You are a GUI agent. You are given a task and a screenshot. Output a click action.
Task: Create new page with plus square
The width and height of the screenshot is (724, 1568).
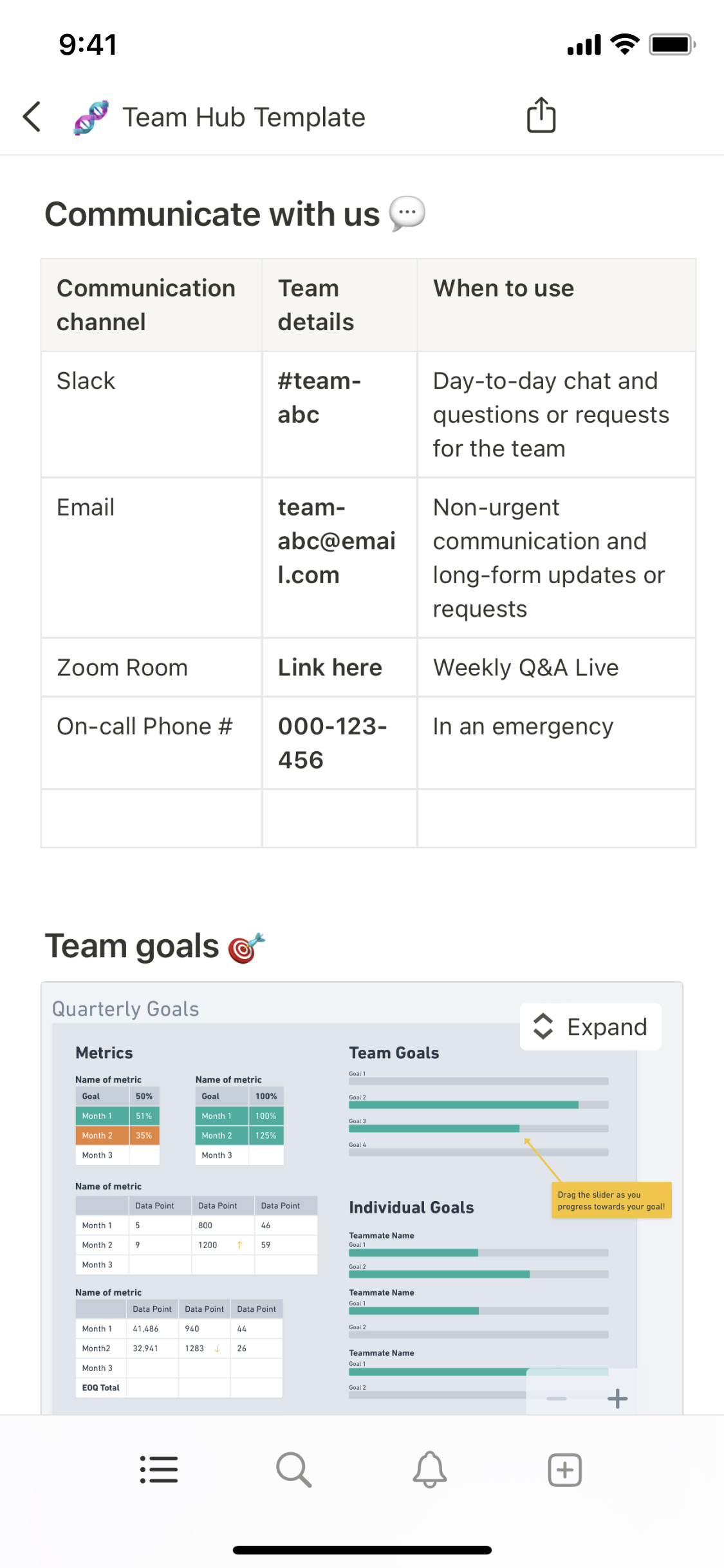(564, 1470)
